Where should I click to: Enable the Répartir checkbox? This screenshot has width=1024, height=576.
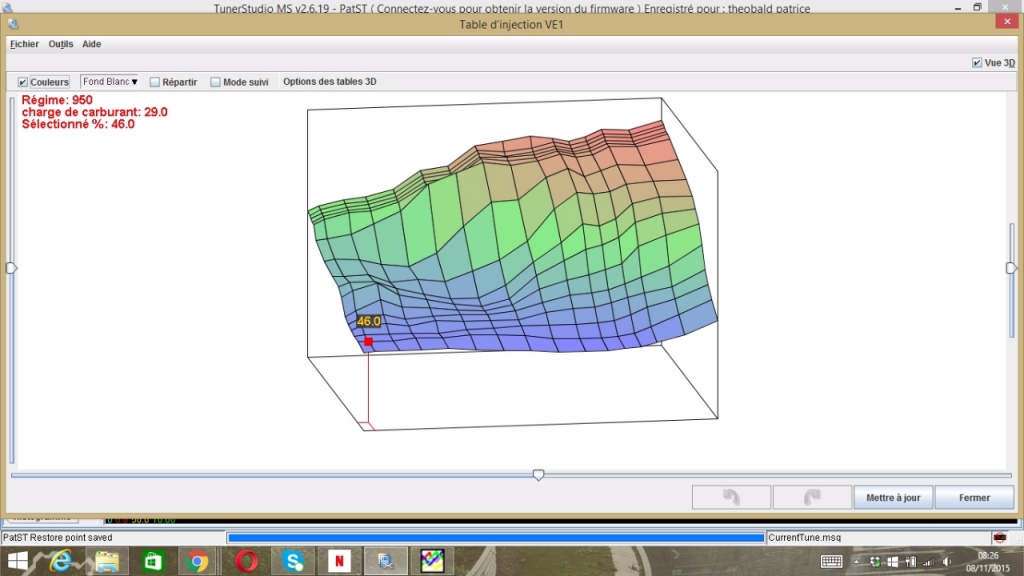click(155, 82)
